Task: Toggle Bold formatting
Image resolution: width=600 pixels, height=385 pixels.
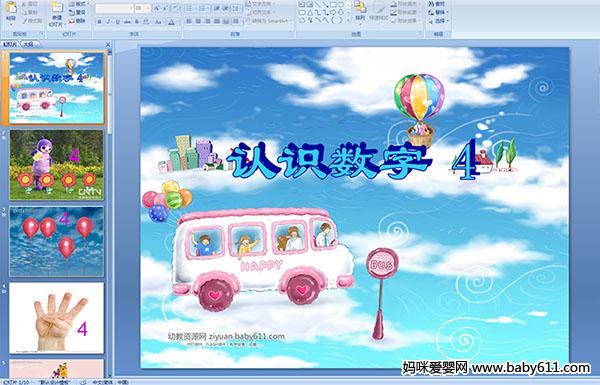Action: coord(99,22)
